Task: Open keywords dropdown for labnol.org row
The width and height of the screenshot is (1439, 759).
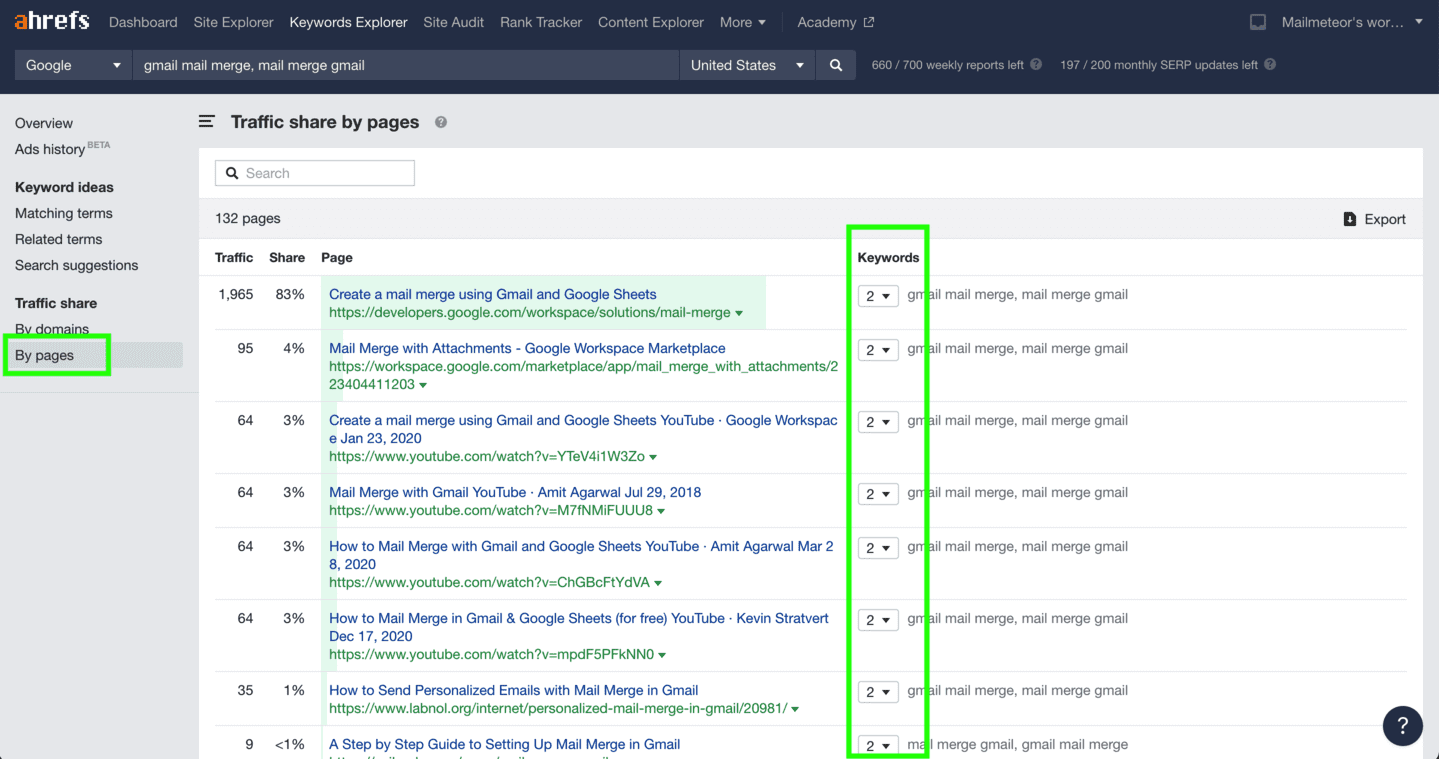Action: (878, 692)
